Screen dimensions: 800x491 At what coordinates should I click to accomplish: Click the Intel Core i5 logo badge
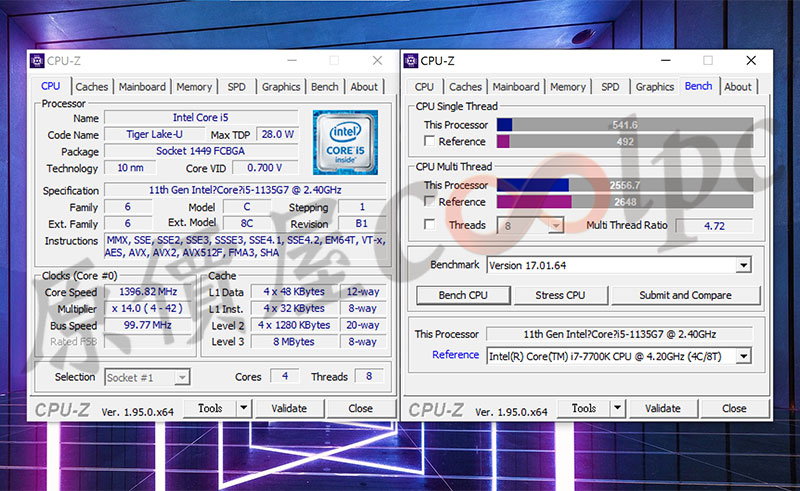tap(345, 142)
